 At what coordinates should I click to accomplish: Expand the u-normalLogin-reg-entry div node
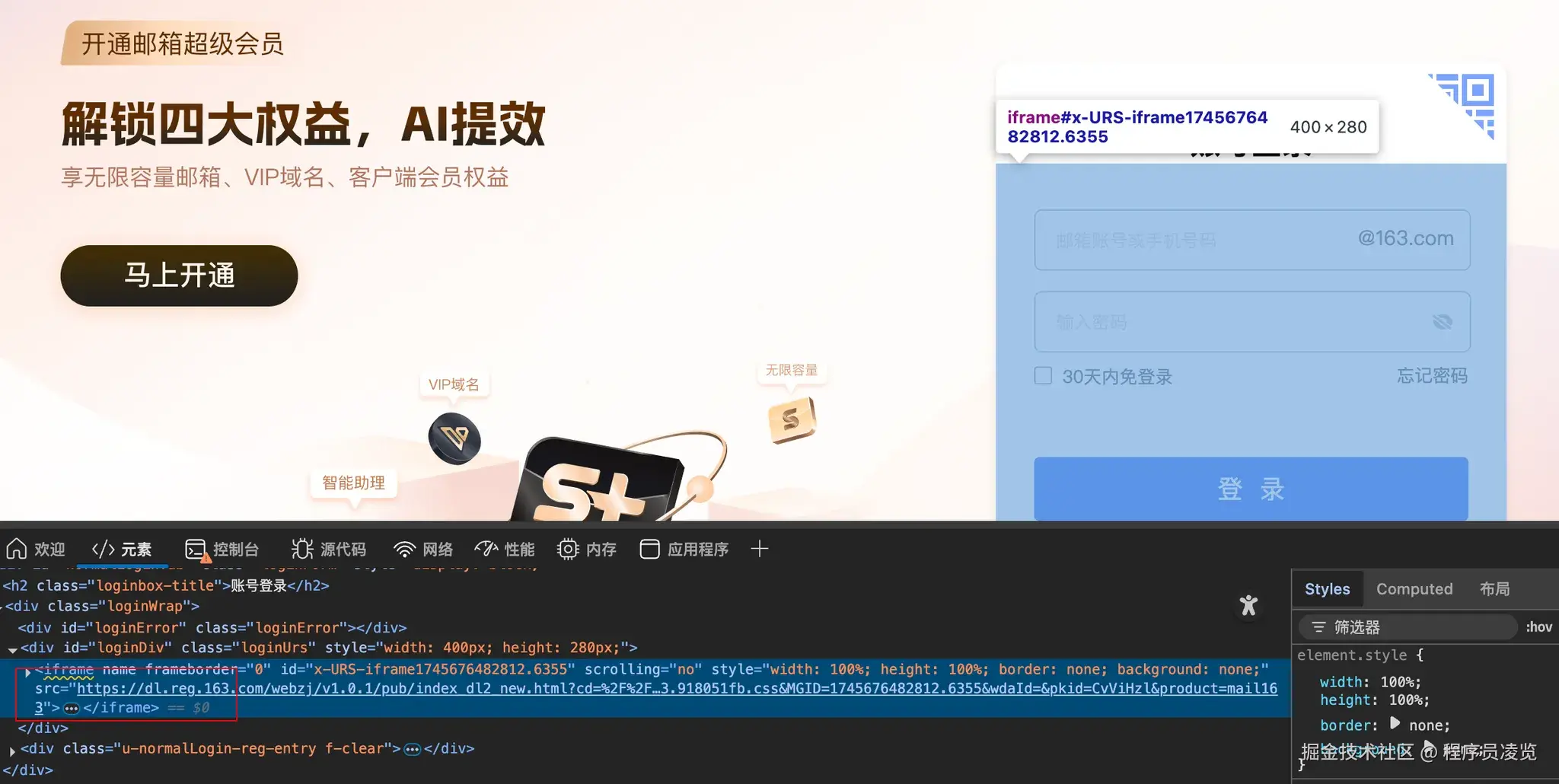point(12,751)
